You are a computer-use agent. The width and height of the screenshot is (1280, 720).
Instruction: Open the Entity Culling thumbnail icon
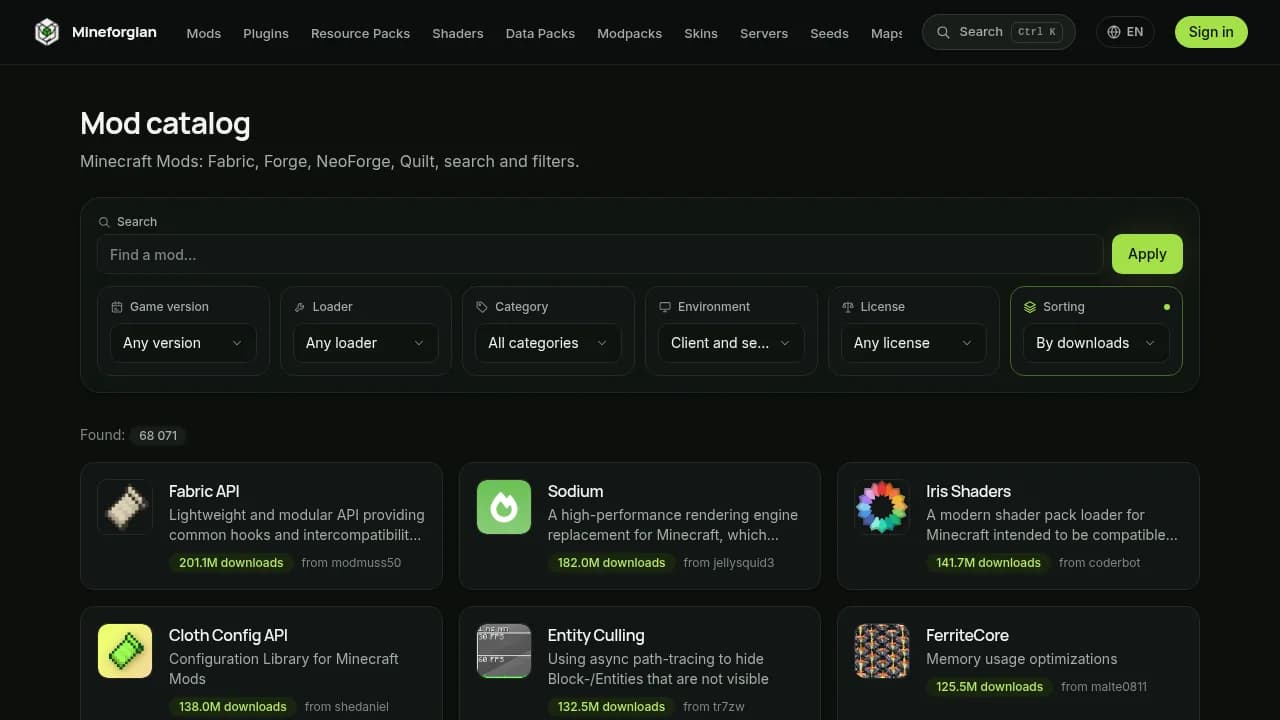504,651
